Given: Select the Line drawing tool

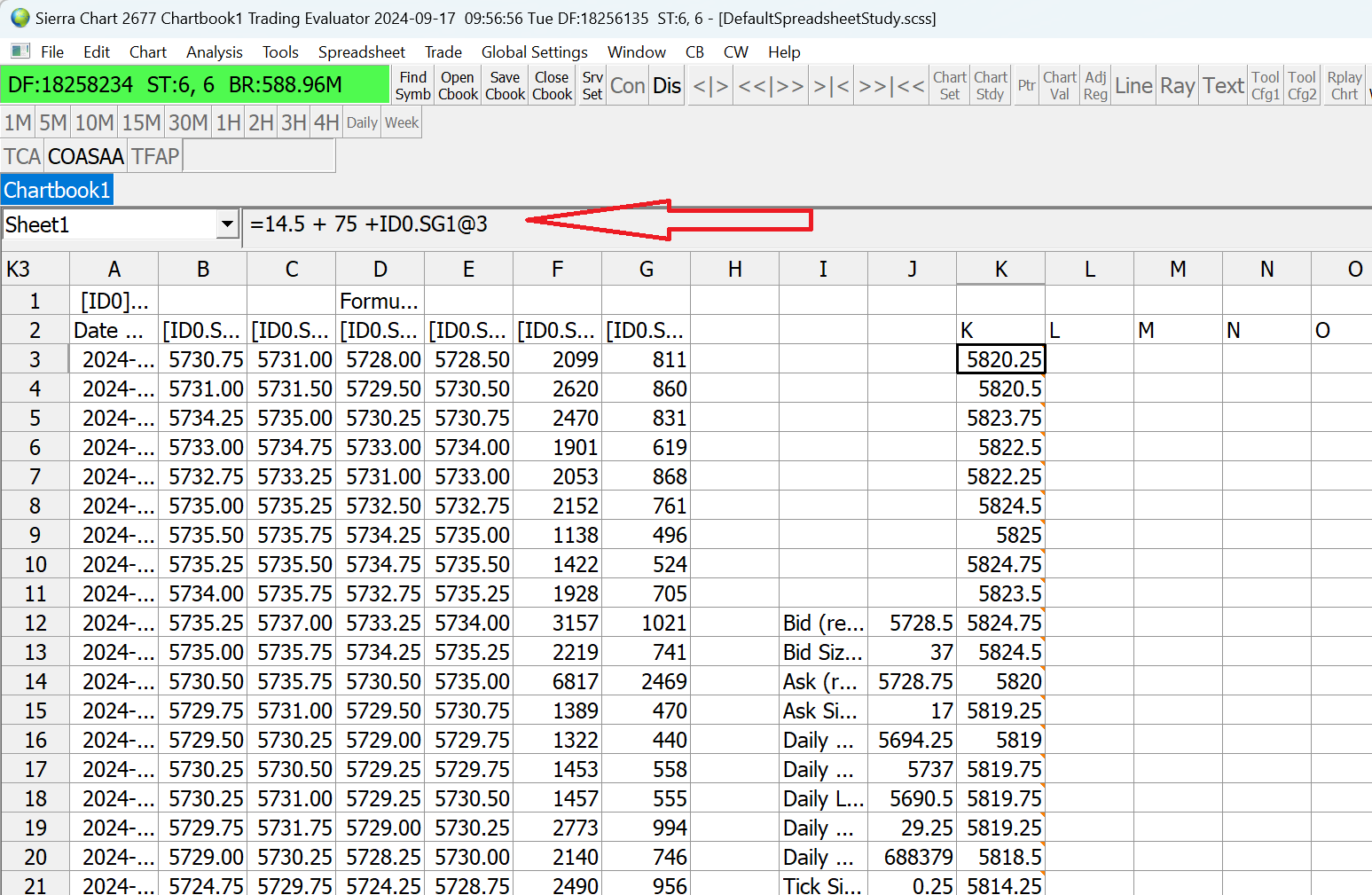Looking at the screenshot, I should click(1133, 85).
